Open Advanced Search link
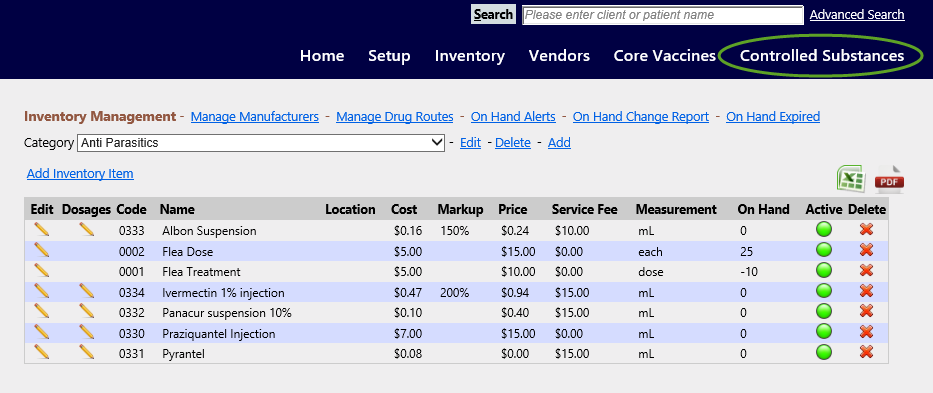Viewport: 933px width, 393px height. point(857,15)
